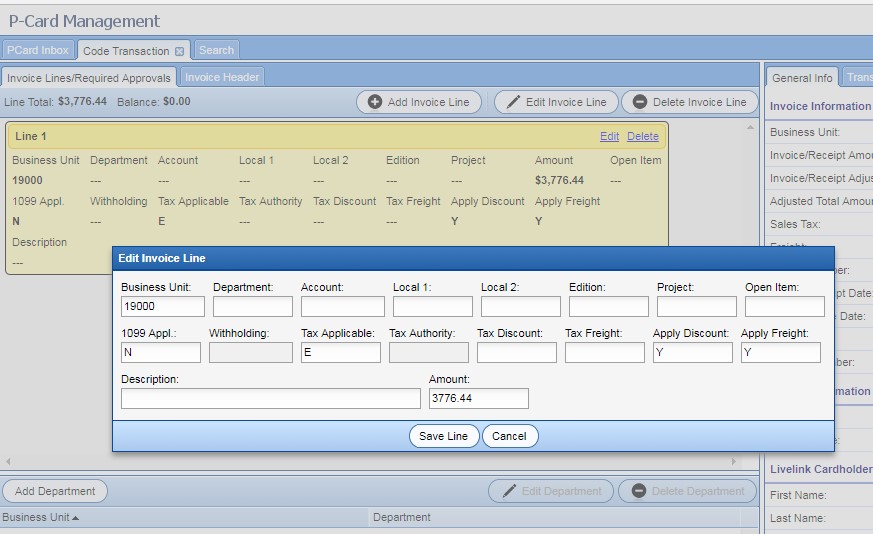Click the Edit link on Line 1
873x534 pixels.
[x=609, y=136]
